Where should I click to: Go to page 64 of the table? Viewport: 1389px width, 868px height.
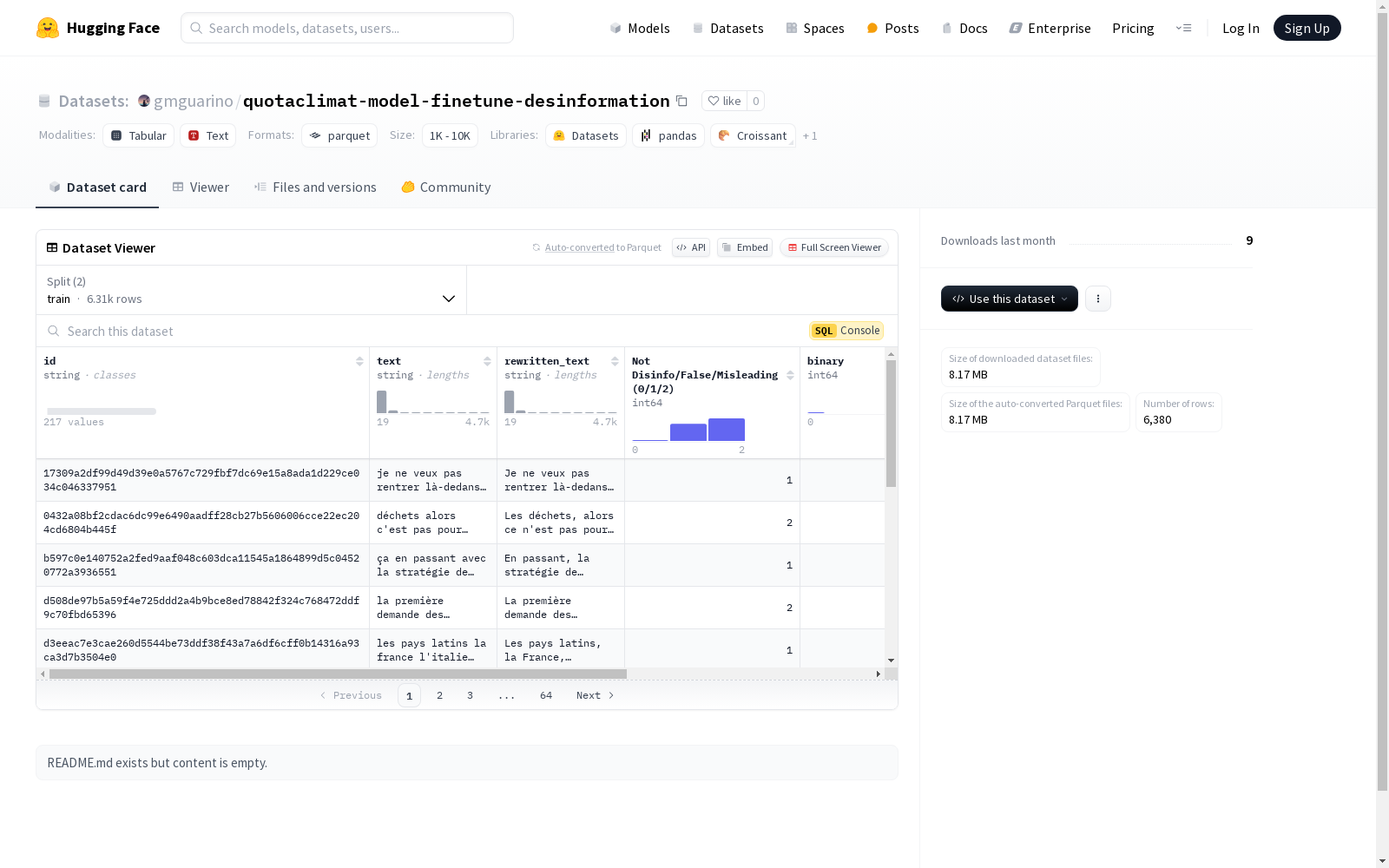(x=546, y=695)
